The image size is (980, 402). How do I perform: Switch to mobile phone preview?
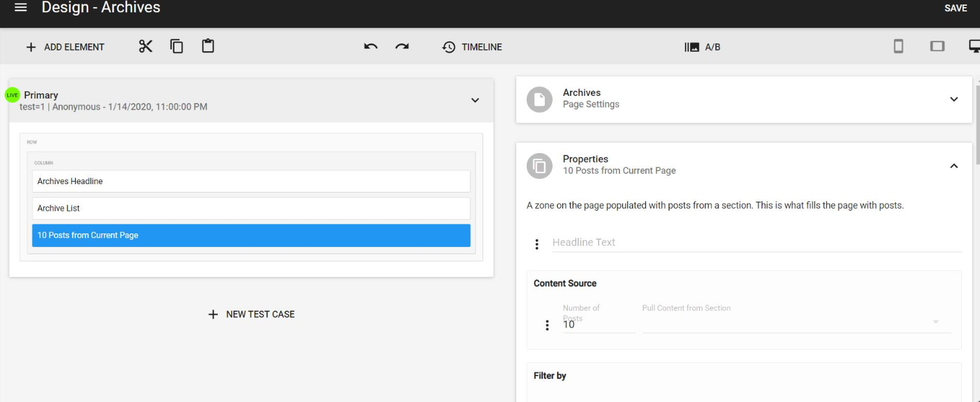pos(898,46)
